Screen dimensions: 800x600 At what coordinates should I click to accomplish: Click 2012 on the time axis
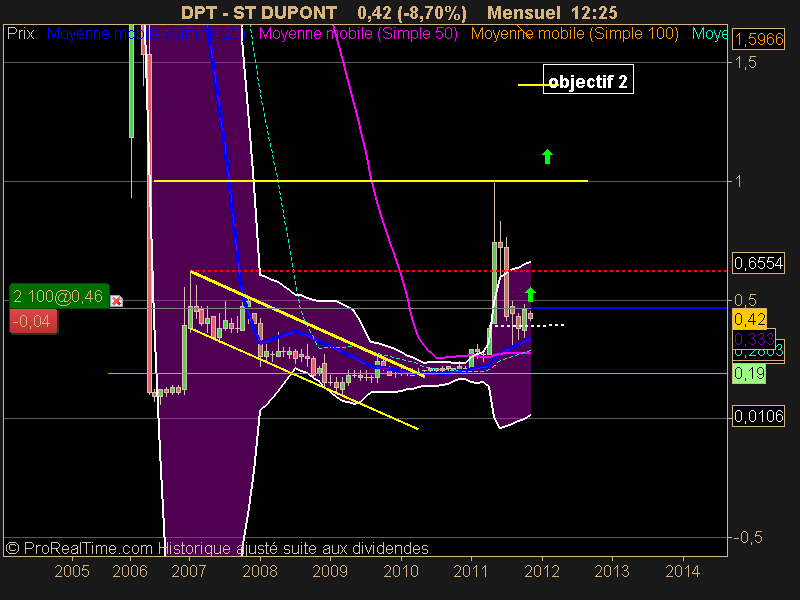542,571
